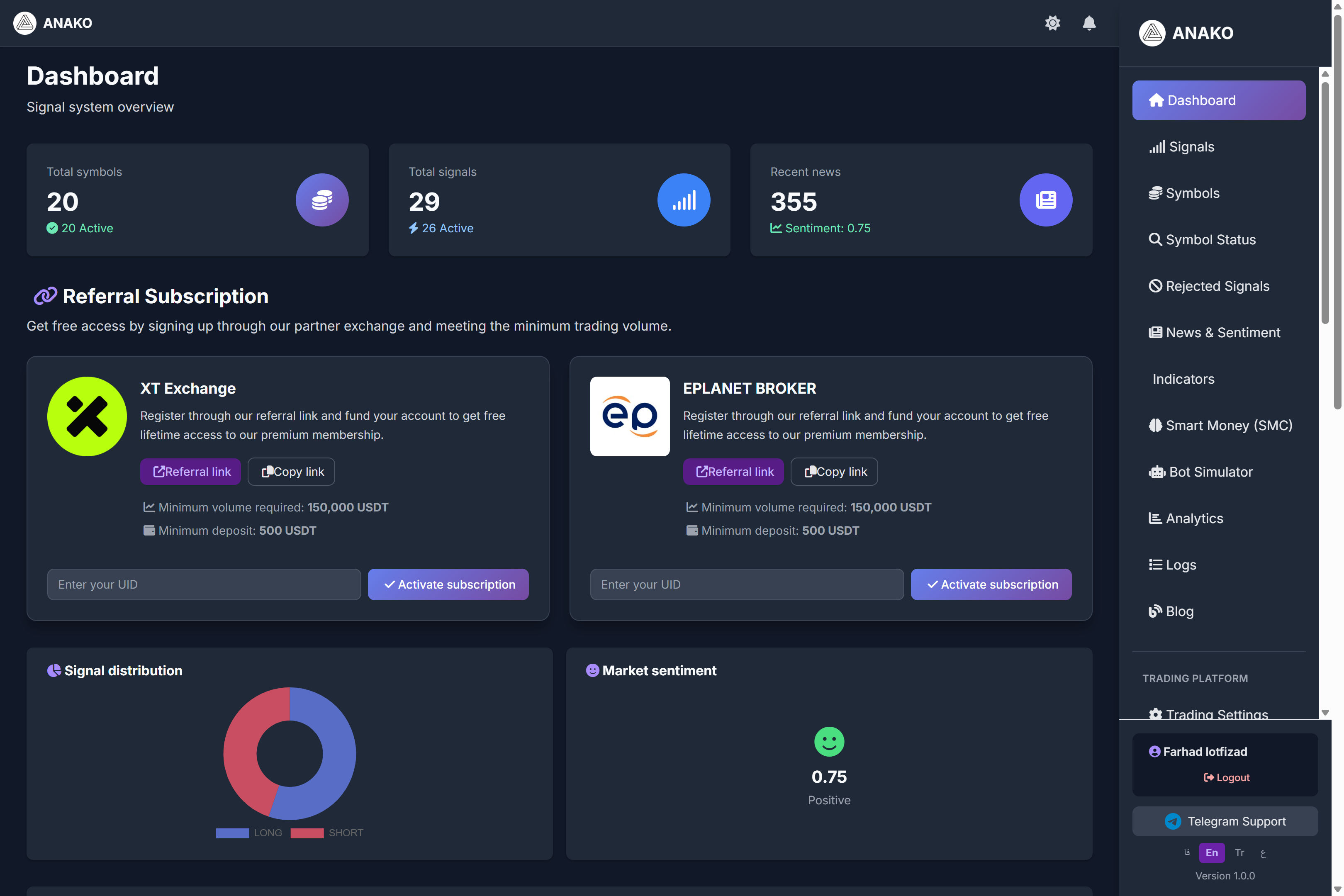
Task: Switch language to Tr
Action: 1239,852
